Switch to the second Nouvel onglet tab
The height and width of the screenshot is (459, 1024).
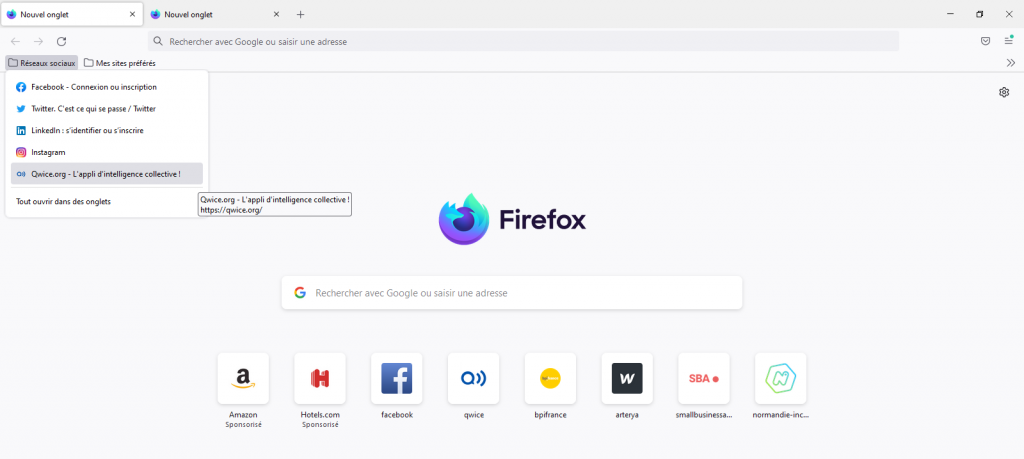click(210, 15)
